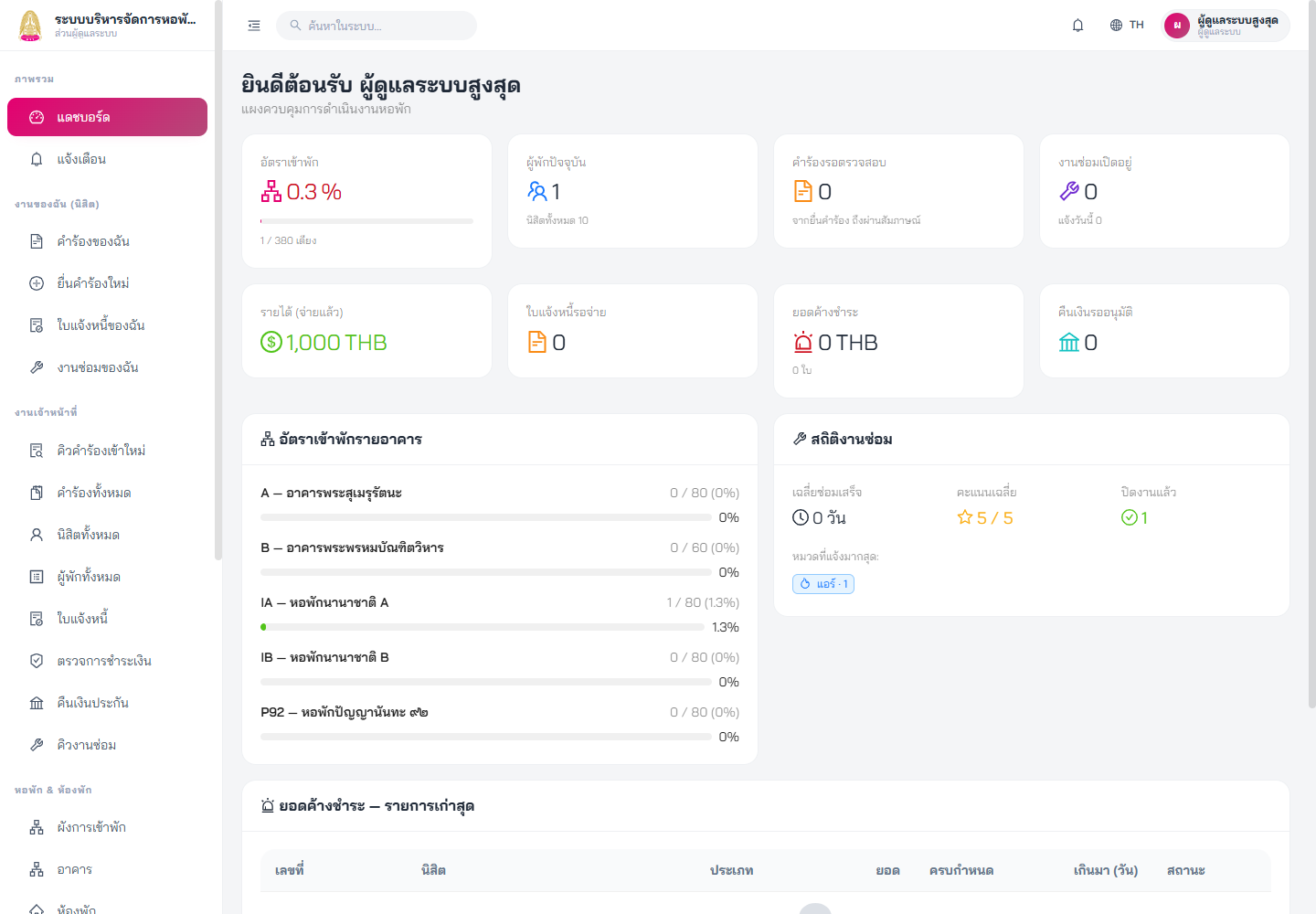Click the คิวคำร้องเข้าใหม่ queue icon
The height and width of the screenshot is (914, 1316).
tap(37, 451)
